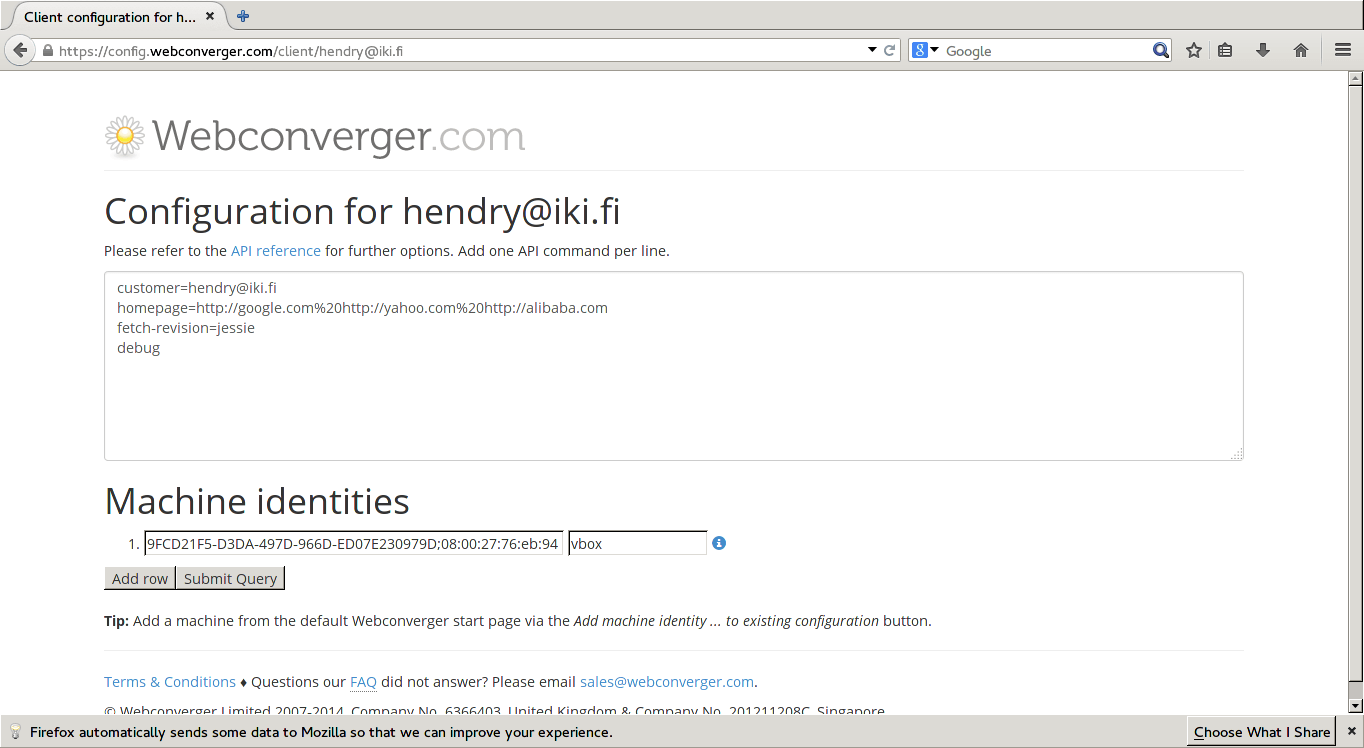The height and width of the screenshot is (748, 1364).
Task: Show bookmarks list icon
Action: pos(1225,50)
